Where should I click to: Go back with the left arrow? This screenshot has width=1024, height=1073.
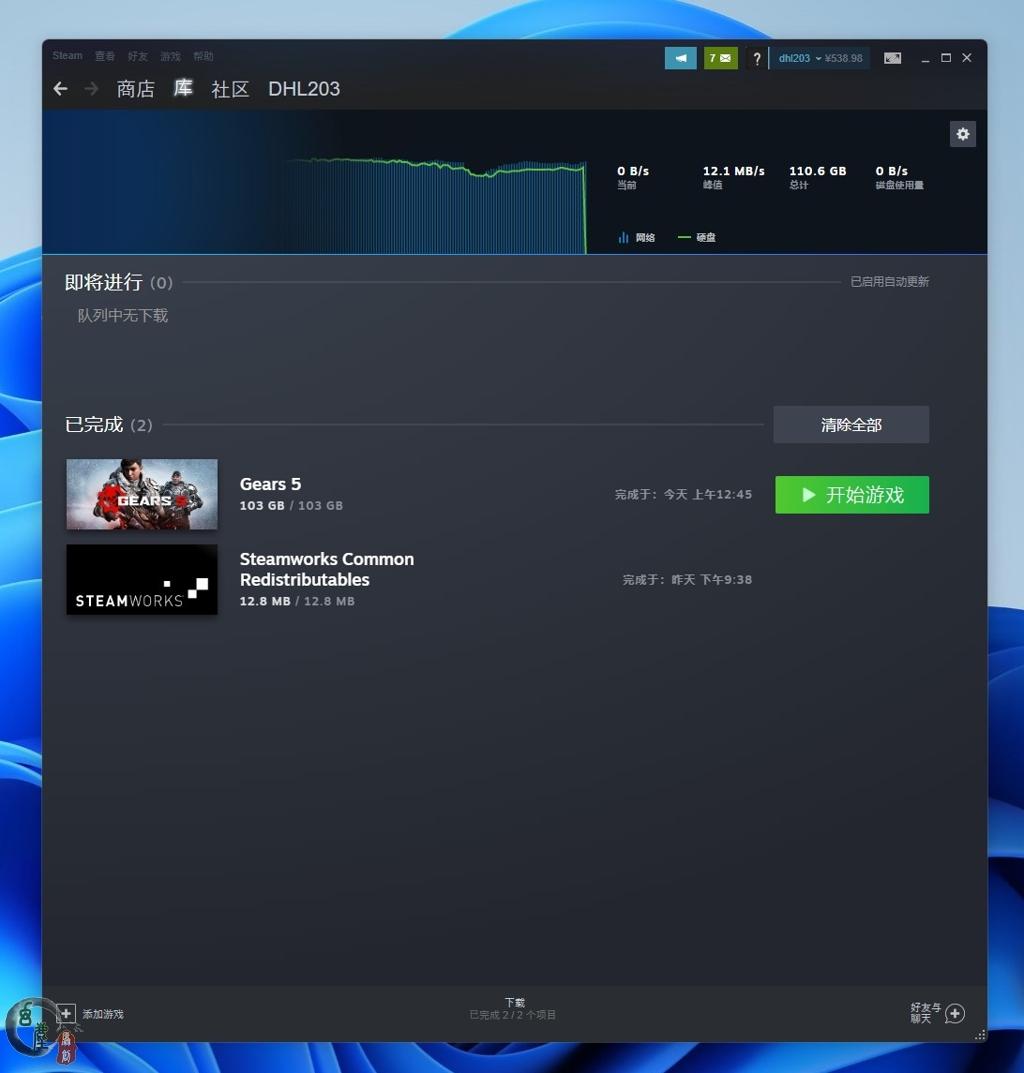(x=60, y=88)
